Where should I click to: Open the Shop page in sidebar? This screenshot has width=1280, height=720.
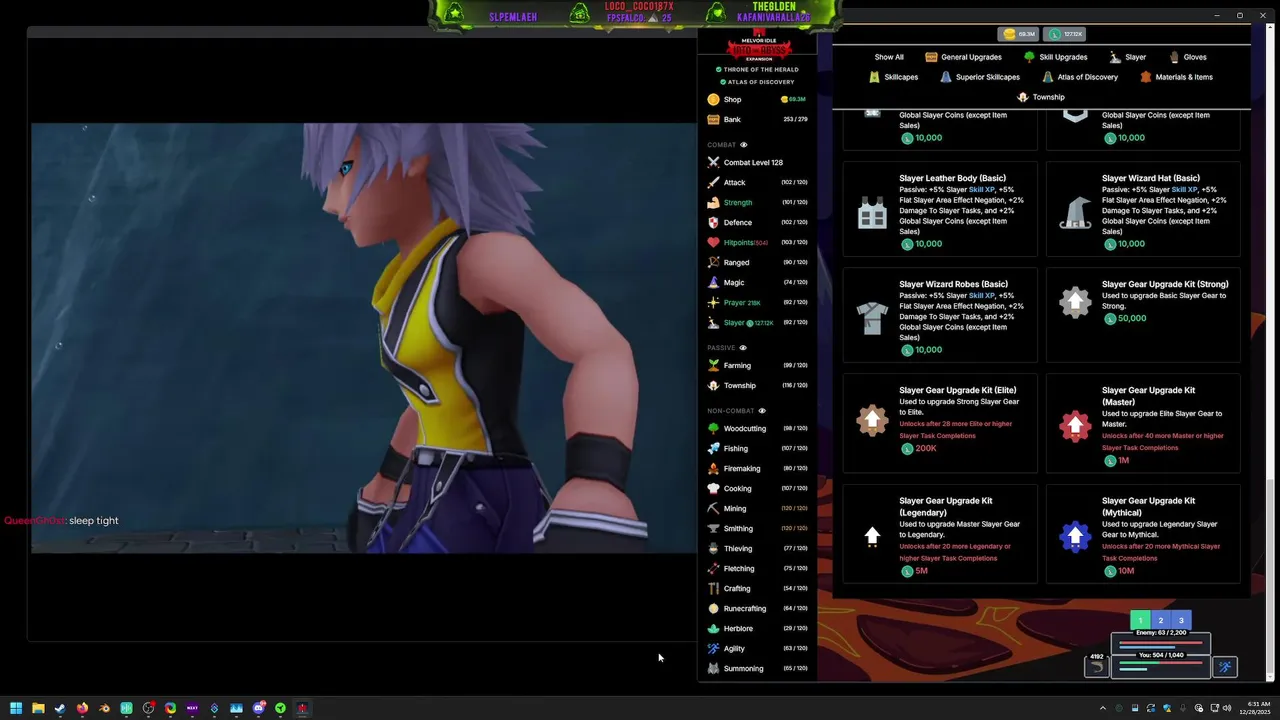point(758,99)
